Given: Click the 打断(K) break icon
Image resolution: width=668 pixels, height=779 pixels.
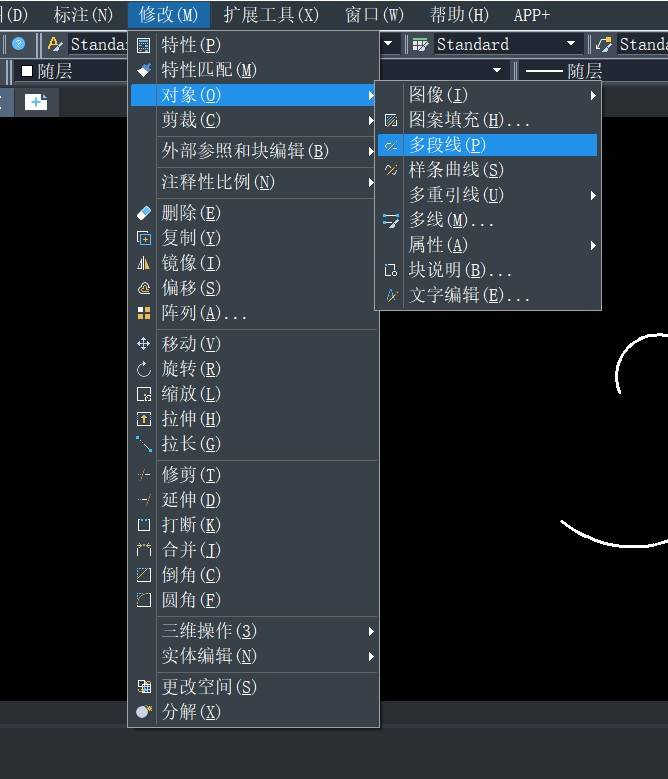Looking at the screenshot, I should click(144, 525).
